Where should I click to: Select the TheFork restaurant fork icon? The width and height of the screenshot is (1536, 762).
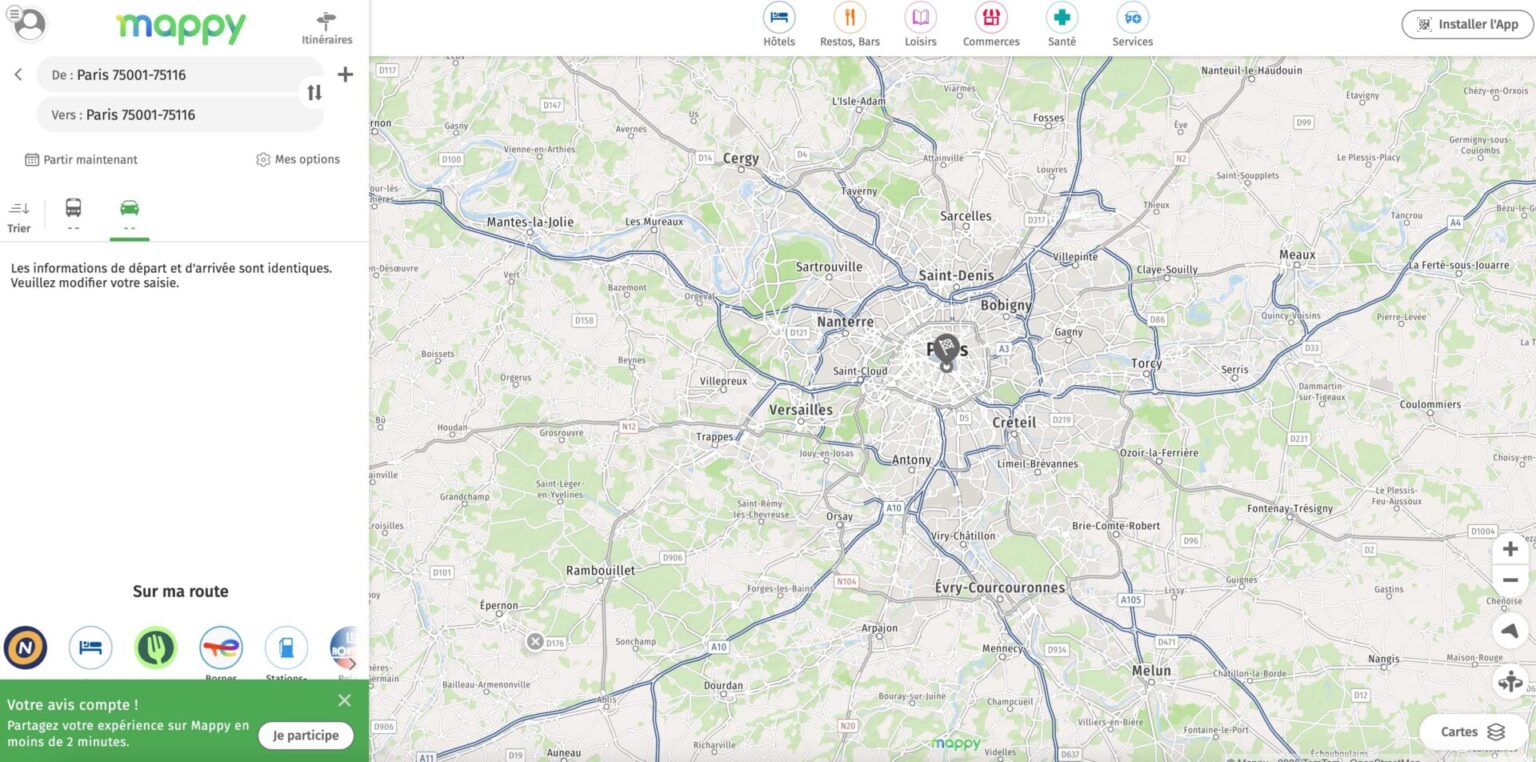155,648
